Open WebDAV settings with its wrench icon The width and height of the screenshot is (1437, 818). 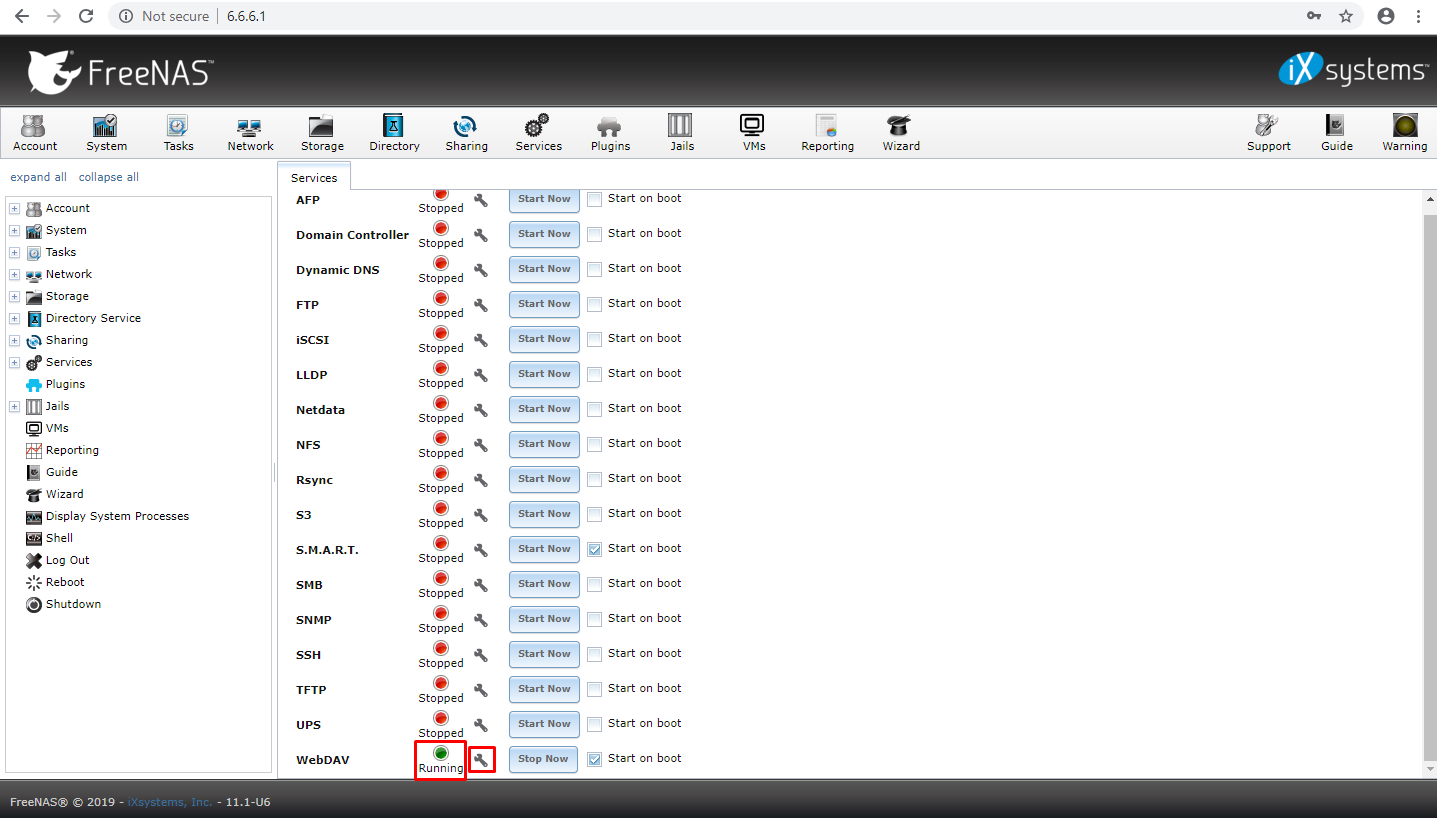pos(481,759)
